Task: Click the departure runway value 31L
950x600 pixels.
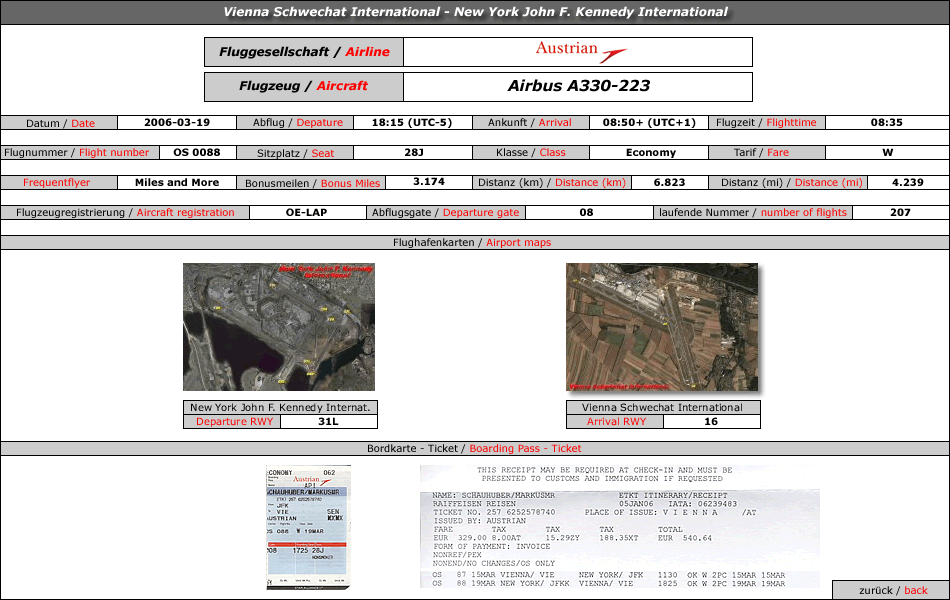Action: (x=328, y=421)
